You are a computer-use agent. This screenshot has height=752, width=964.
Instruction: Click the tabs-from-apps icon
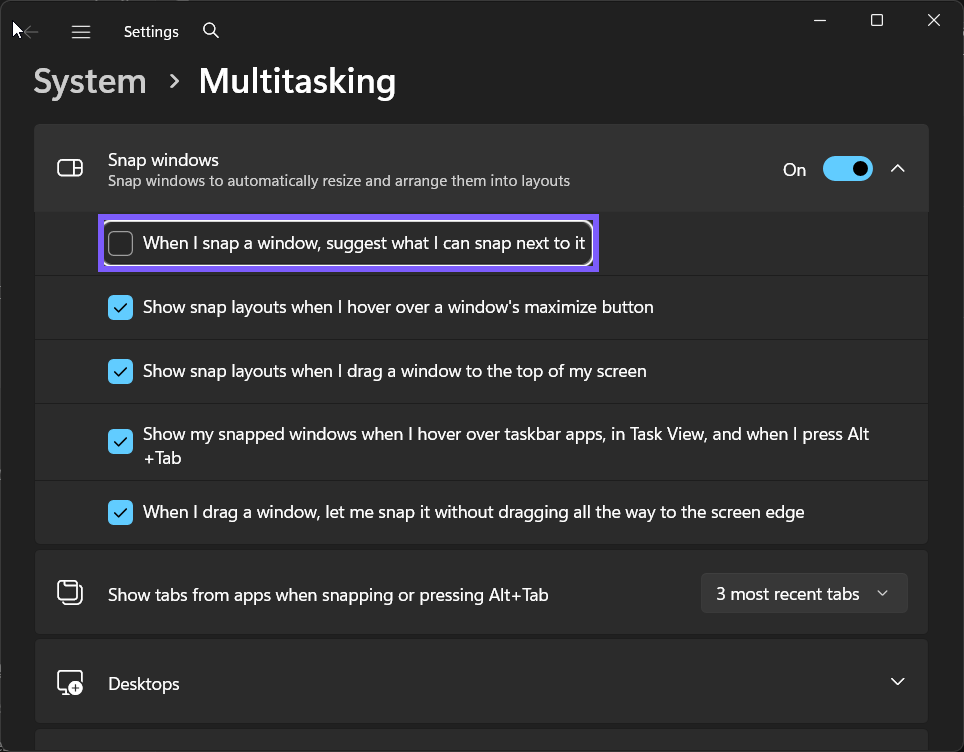(x=70, y=593)
